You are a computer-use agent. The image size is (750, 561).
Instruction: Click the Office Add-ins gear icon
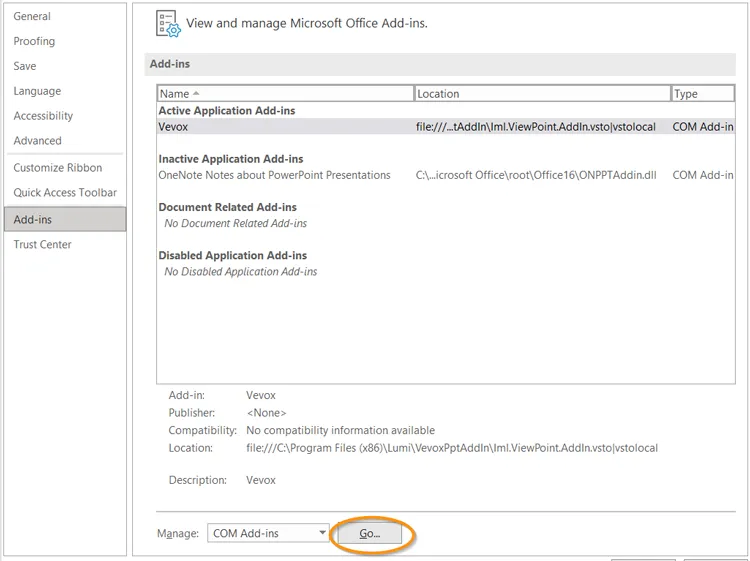(x=167, y=24)
